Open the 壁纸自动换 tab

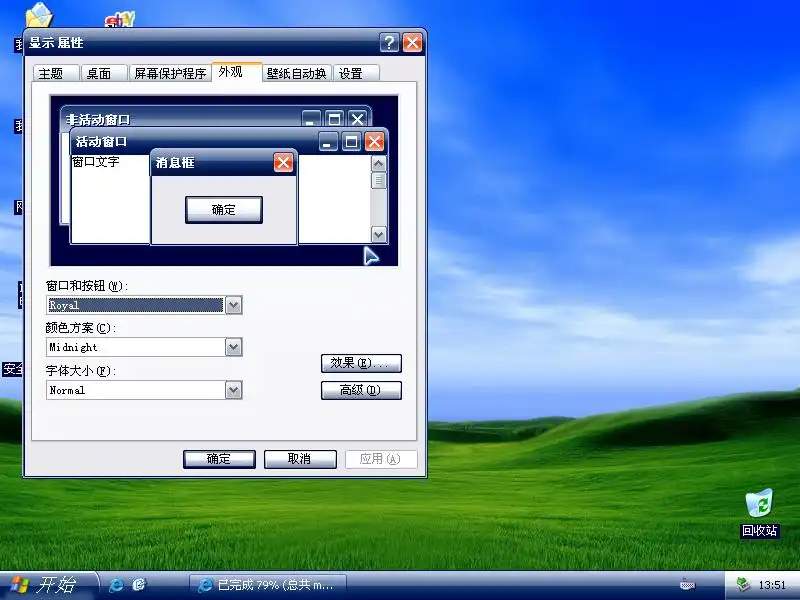pyautogui.click(x=297, y=73)
